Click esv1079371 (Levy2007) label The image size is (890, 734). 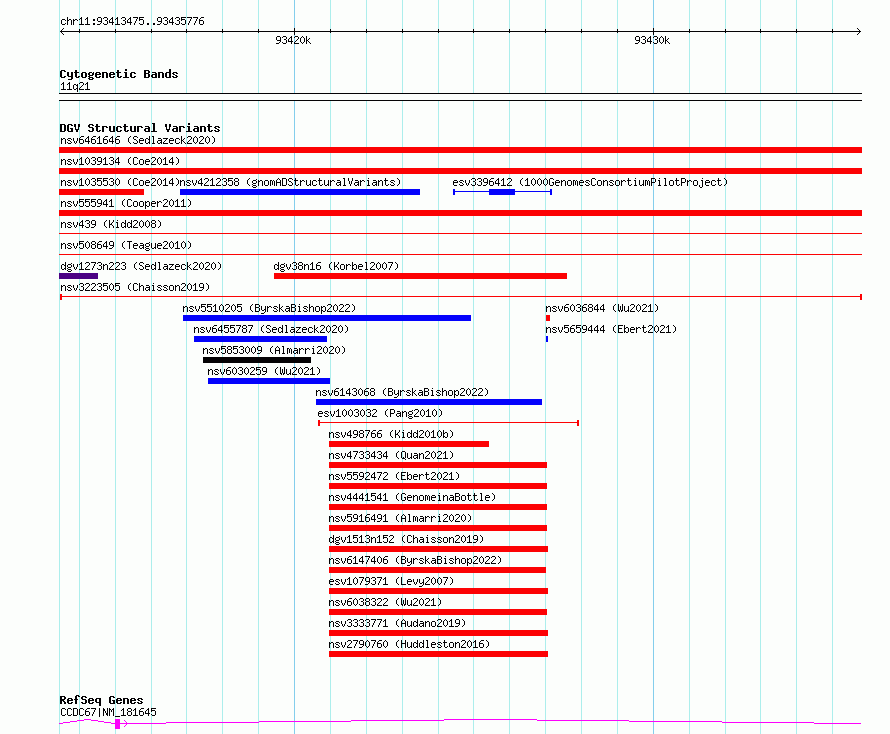pyautogui.click(x=391, y=581)
